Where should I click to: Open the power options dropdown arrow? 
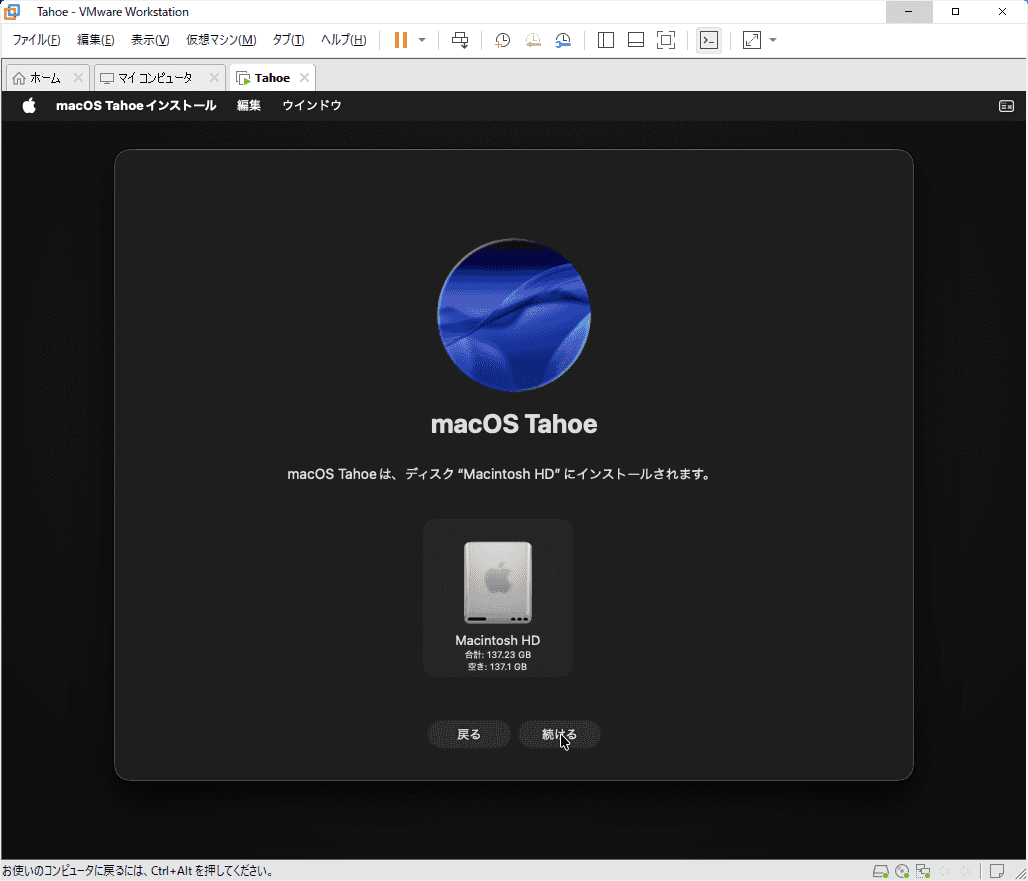(422, 40)
